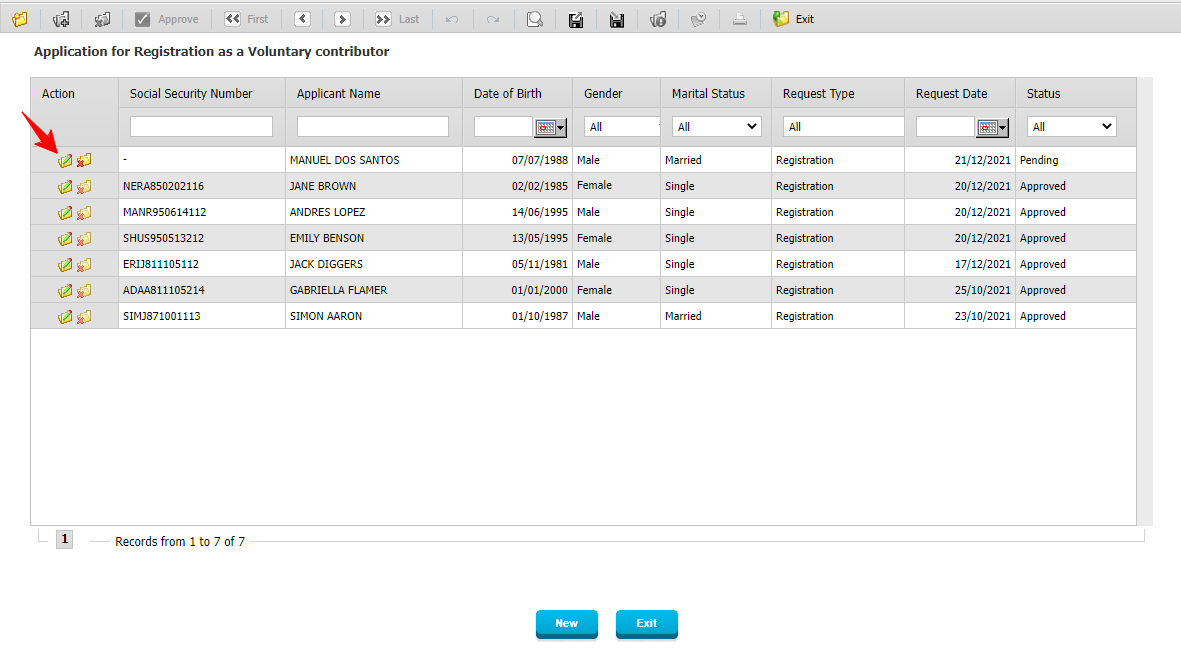The image size is (1181, 655).
Task: Sort by the Request Type column header
Action: (819, 93)
